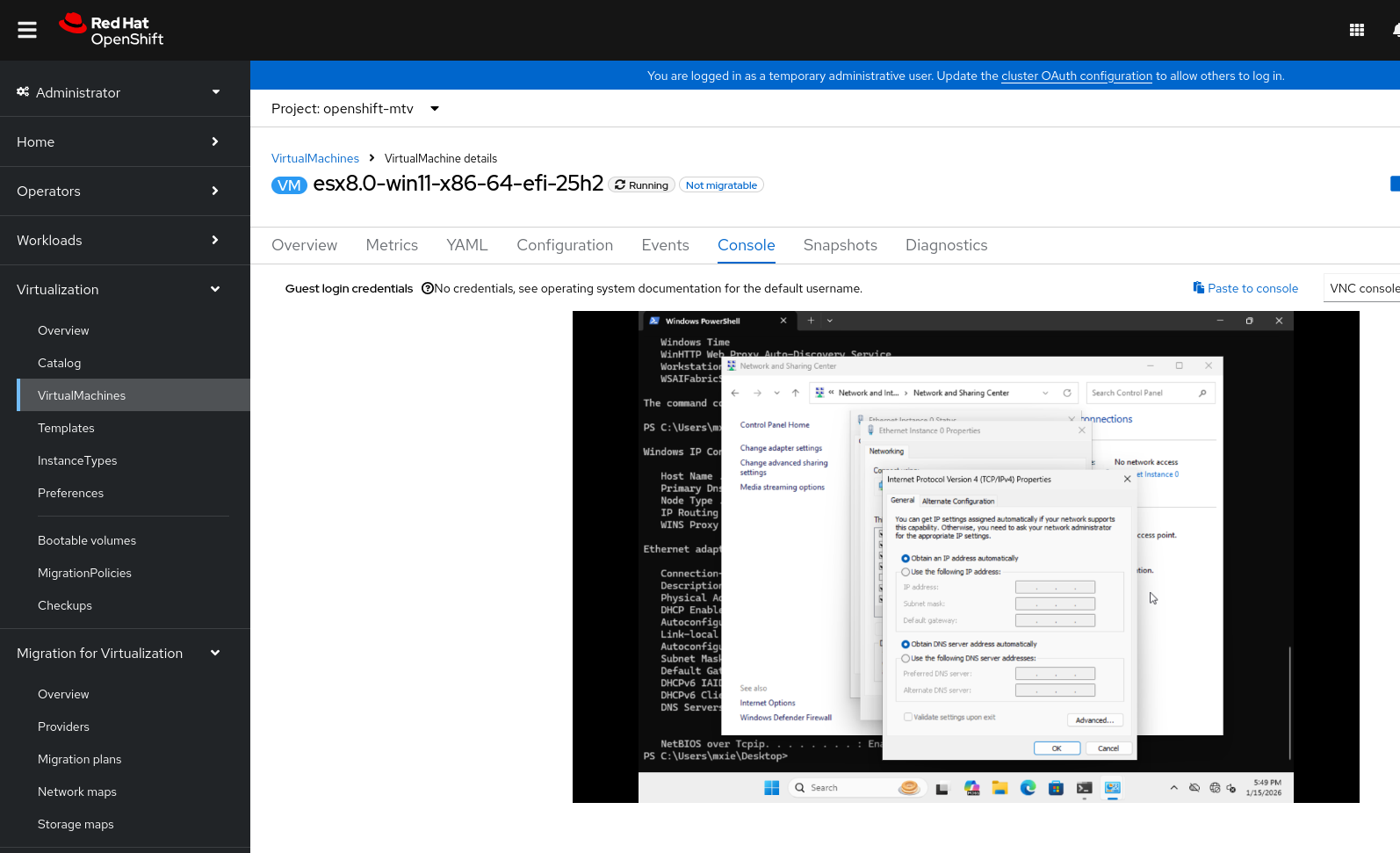This screenshot has height=853, width=1400.
Task: Click the Red Hat OpenShift logo
Action: pos(112,30)
